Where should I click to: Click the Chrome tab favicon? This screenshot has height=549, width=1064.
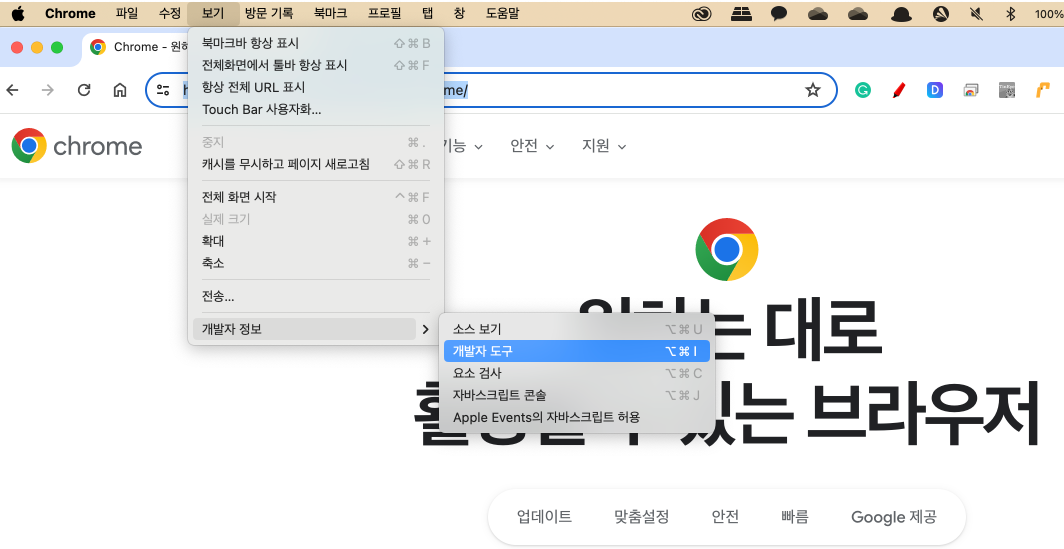pyautogui.click(x=98, y=47)
